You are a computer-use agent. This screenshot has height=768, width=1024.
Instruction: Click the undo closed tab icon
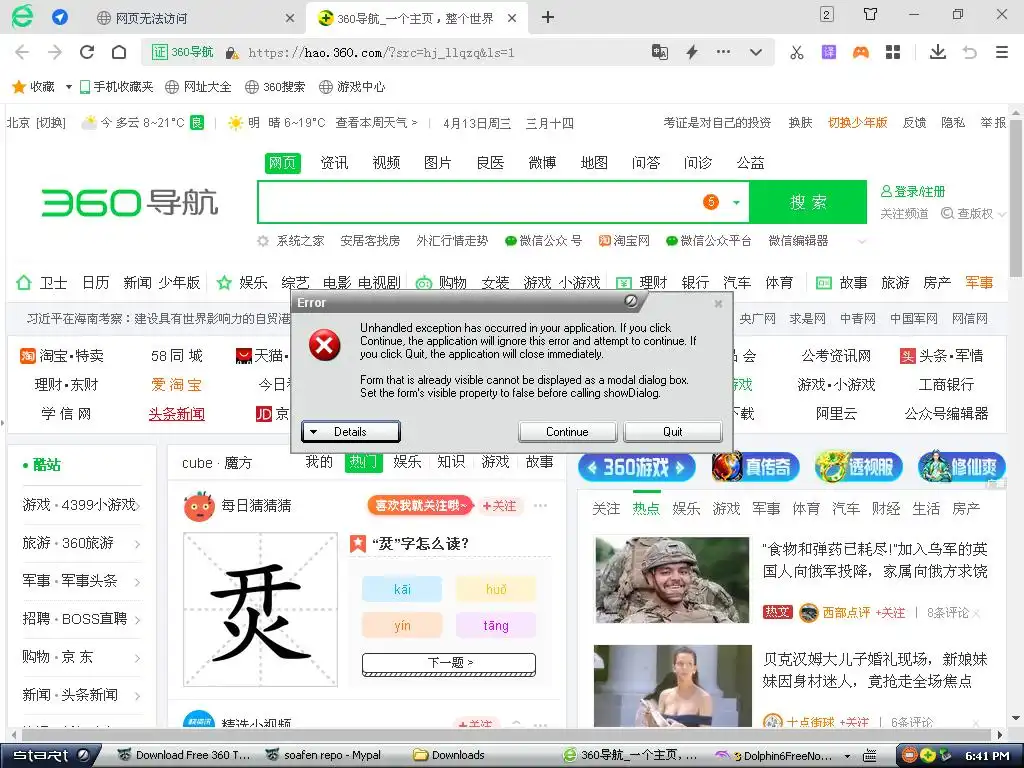(x=970, y=52)
